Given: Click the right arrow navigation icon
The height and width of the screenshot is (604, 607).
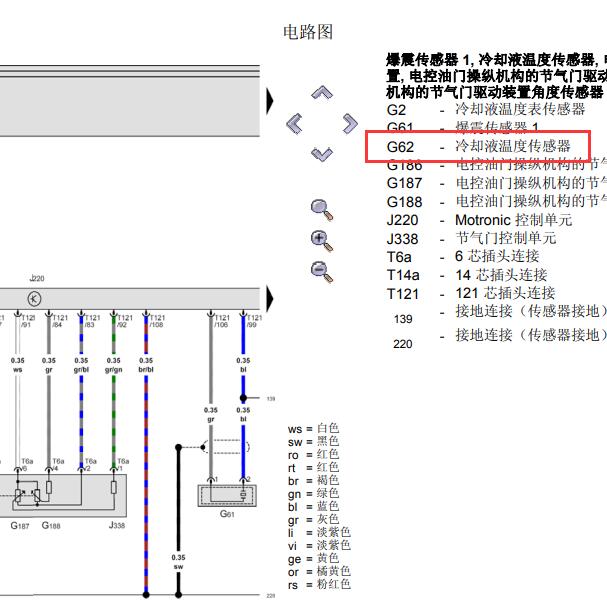Looking at the screenshot, I should point(350,124).
